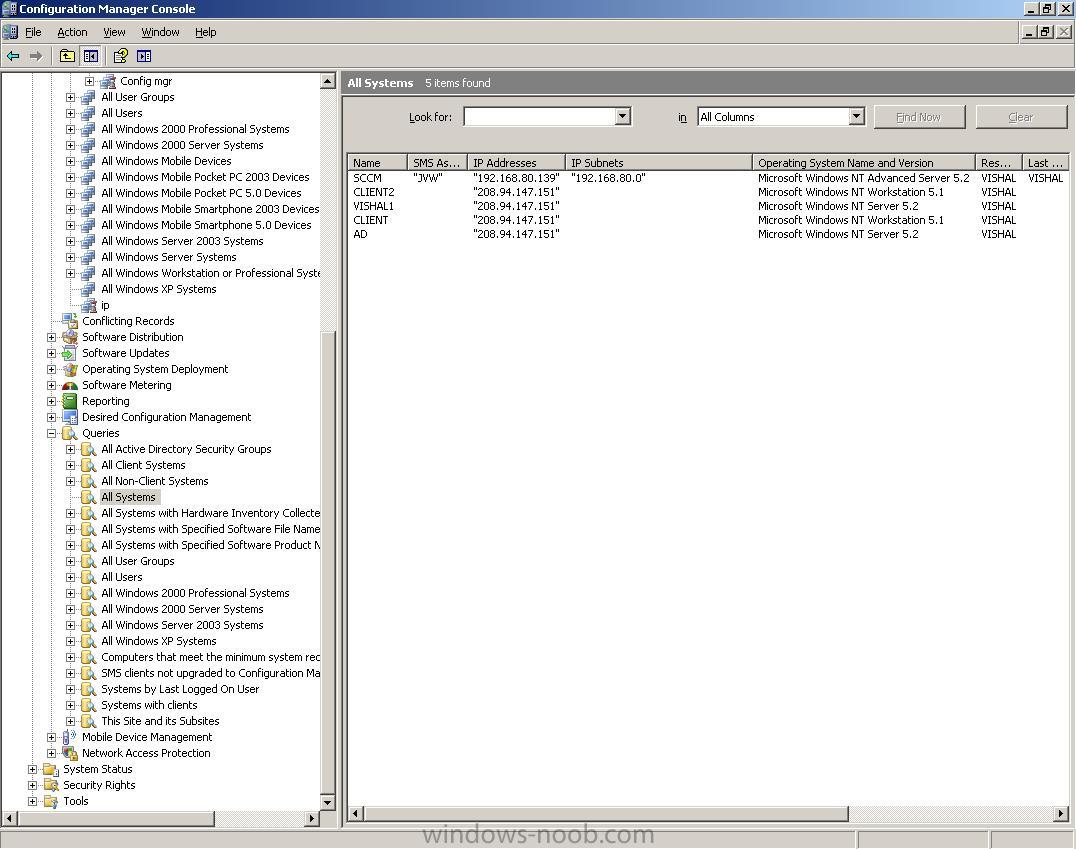Image resolution: width=1076 pixels, height=849 pixels.
Task: Click the Operating System Deployment icon
Action: tap(70, 369)
